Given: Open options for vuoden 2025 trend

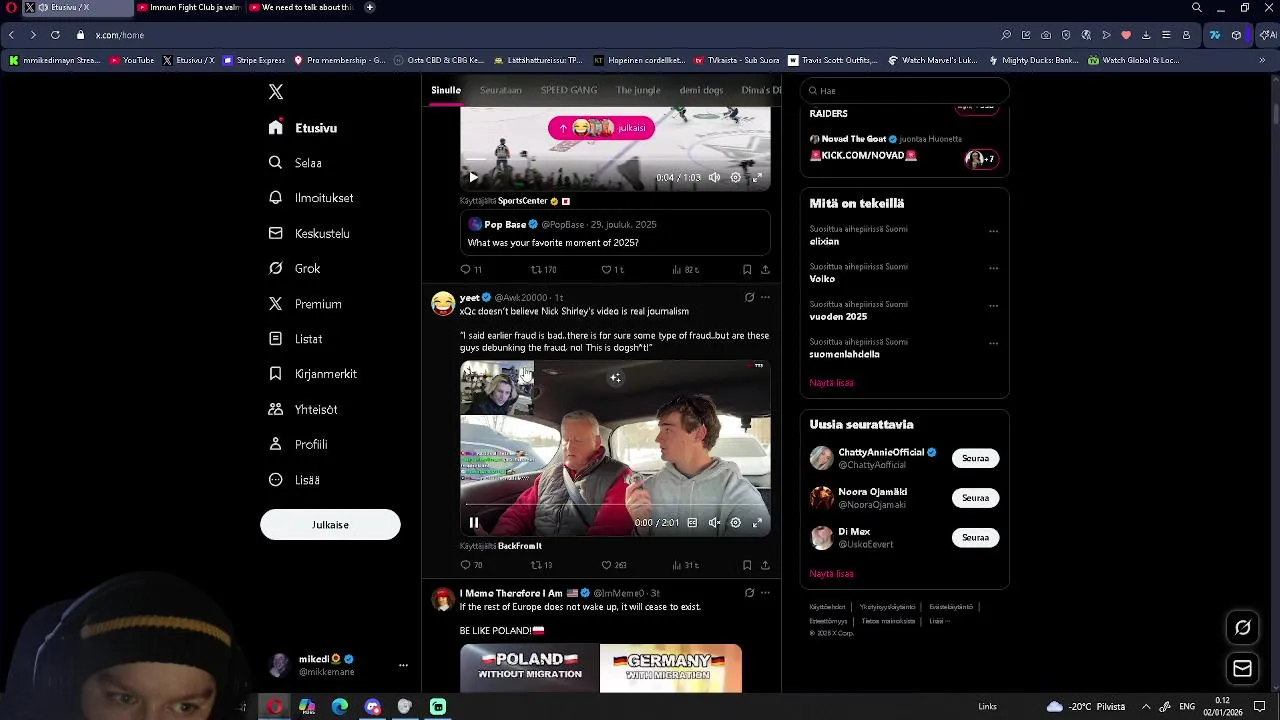Looking at the screenshot, I should click(993, 306).
